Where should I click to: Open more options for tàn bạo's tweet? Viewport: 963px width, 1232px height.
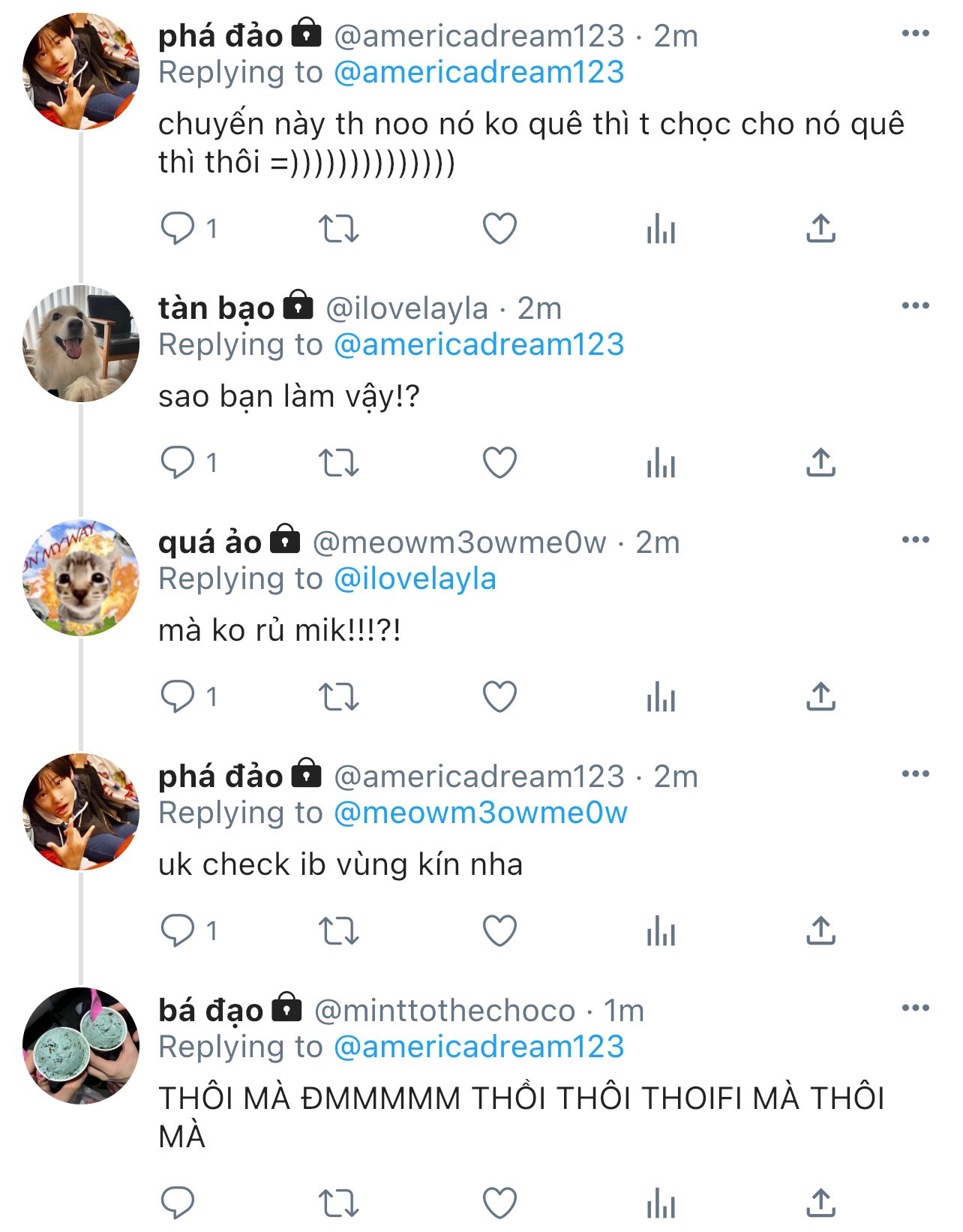coord(915,306)
